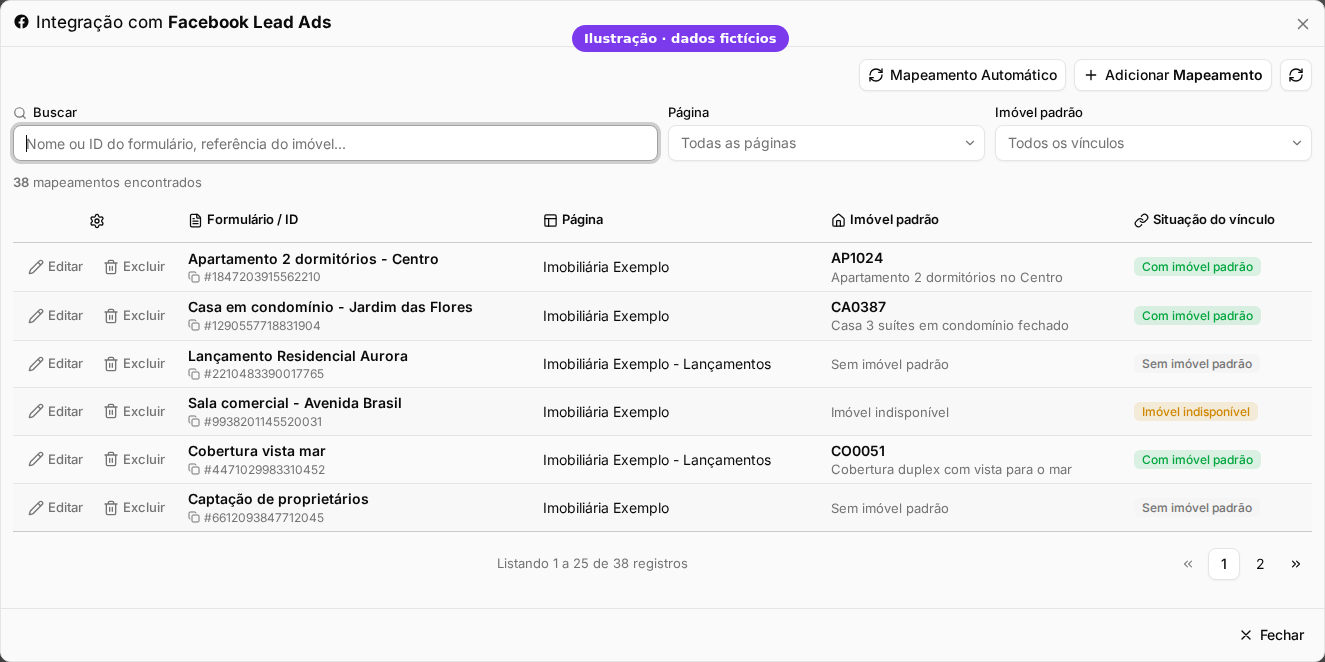The height and width of the screenshot is (662, 1325).
Task: Click the Listando 1 a 25 de 38 registros text
Action: click(x=592, y=564)
